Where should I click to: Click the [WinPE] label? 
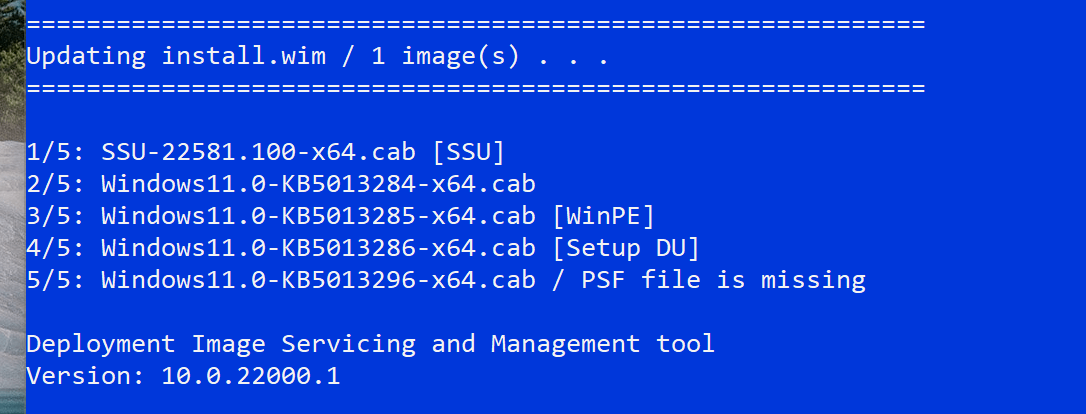pyautogui.click(x=603, y=216)
